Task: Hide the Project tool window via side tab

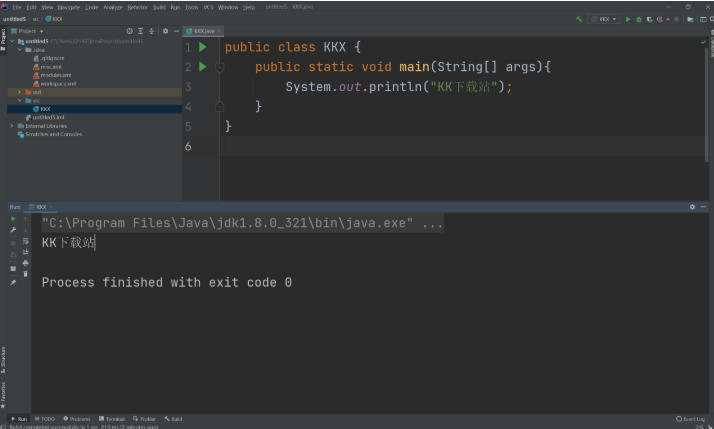Action: [3, 38]
